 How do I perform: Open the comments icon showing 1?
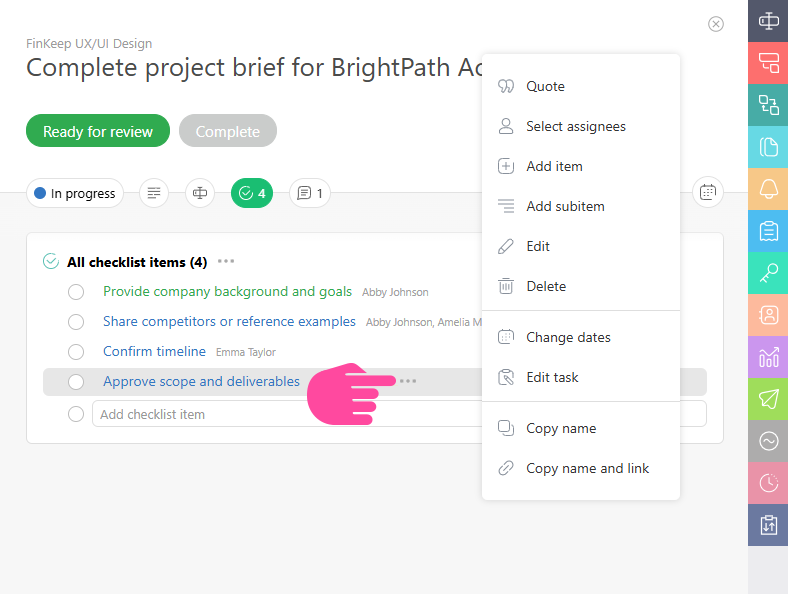pyautogui.click(x=310, y=193)
